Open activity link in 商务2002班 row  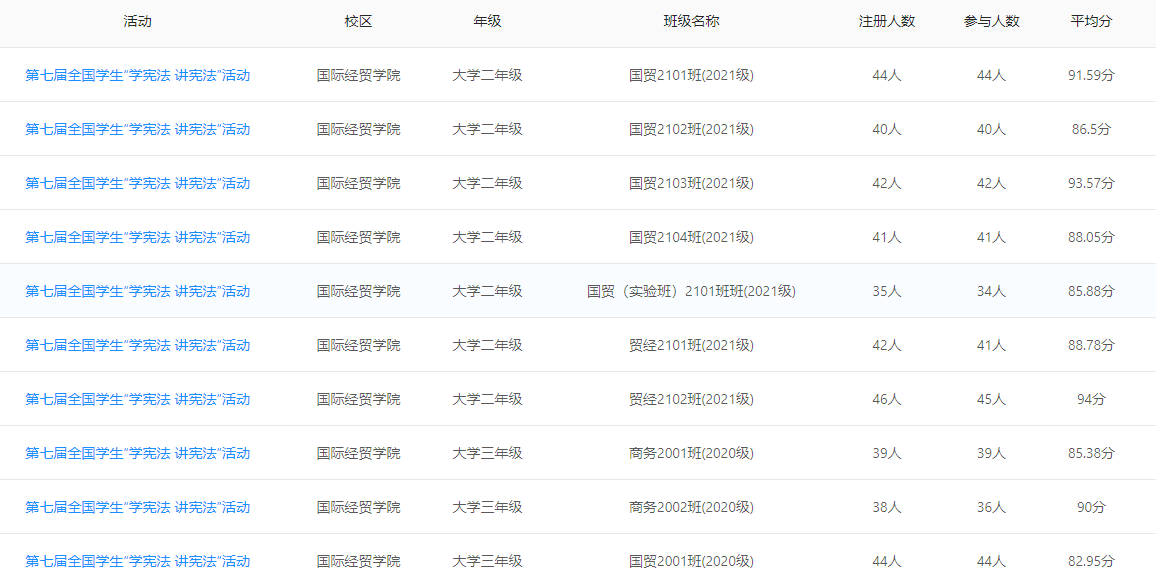pyautogui.click(x=138, y=508)
